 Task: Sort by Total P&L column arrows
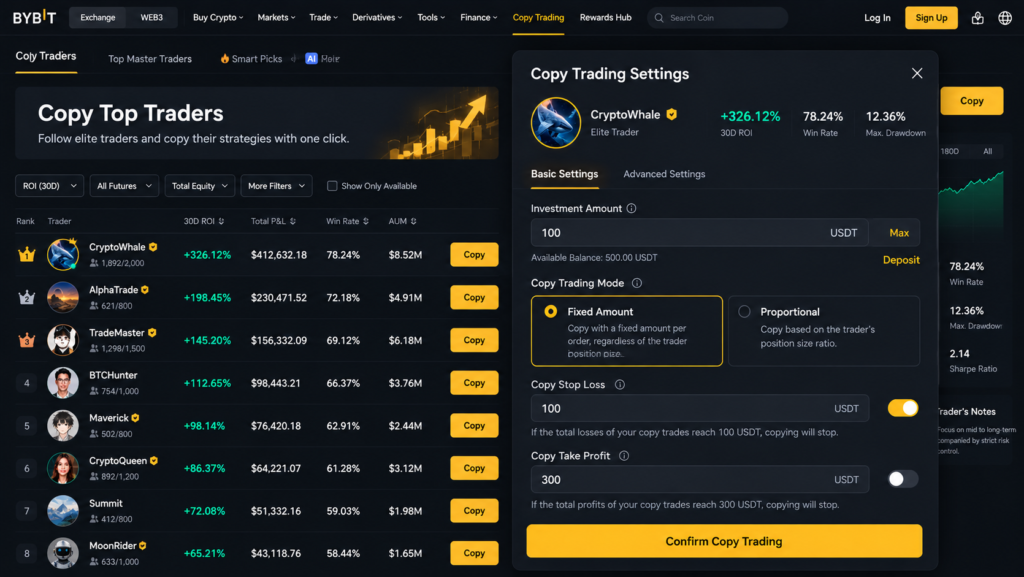coord(293,221)
